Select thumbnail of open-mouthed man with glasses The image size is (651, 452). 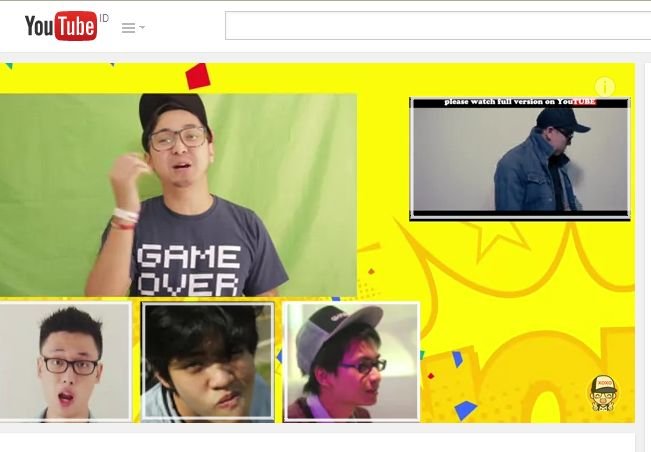65,361
